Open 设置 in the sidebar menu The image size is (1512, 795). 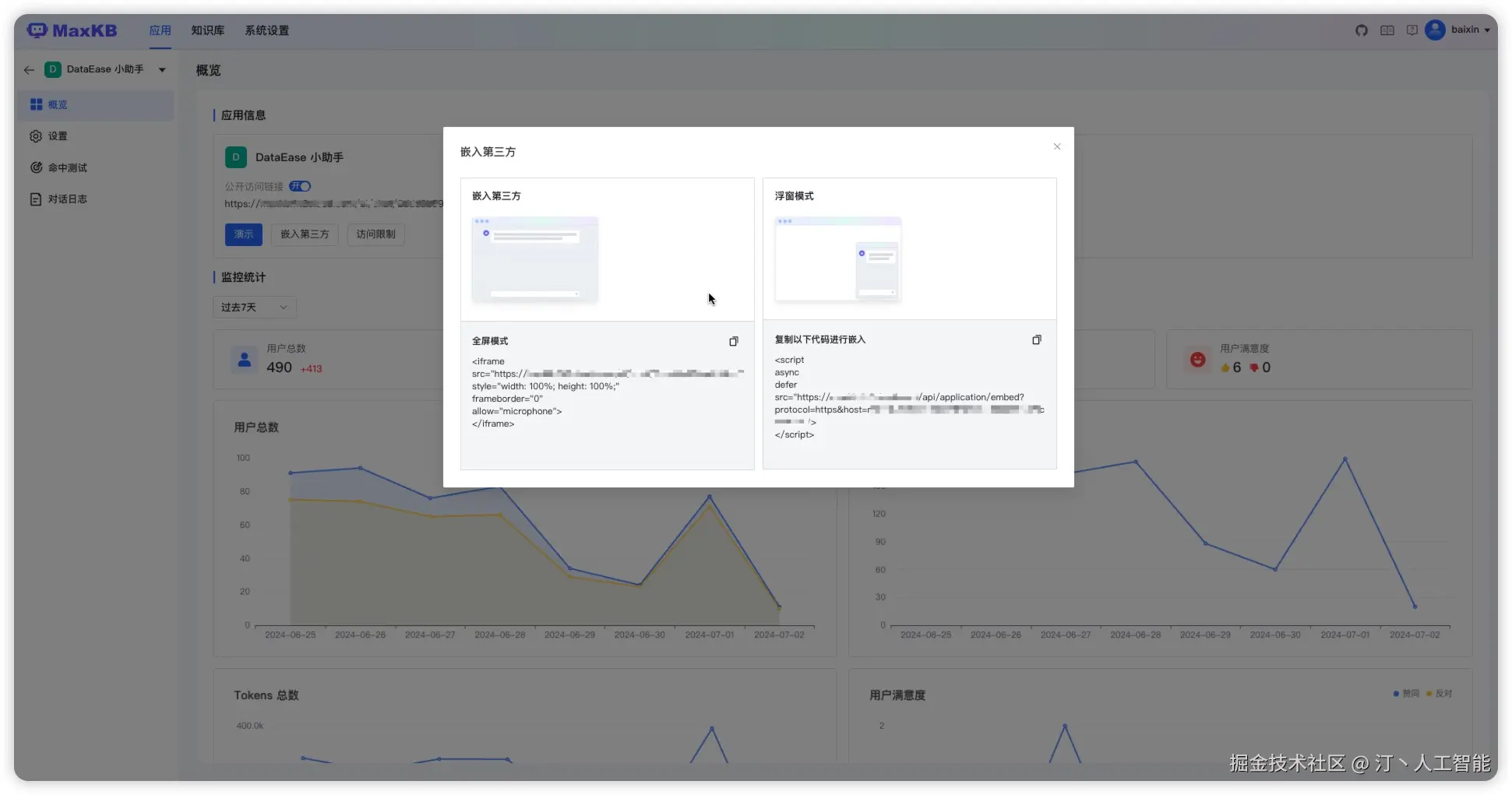coord(96,136)
